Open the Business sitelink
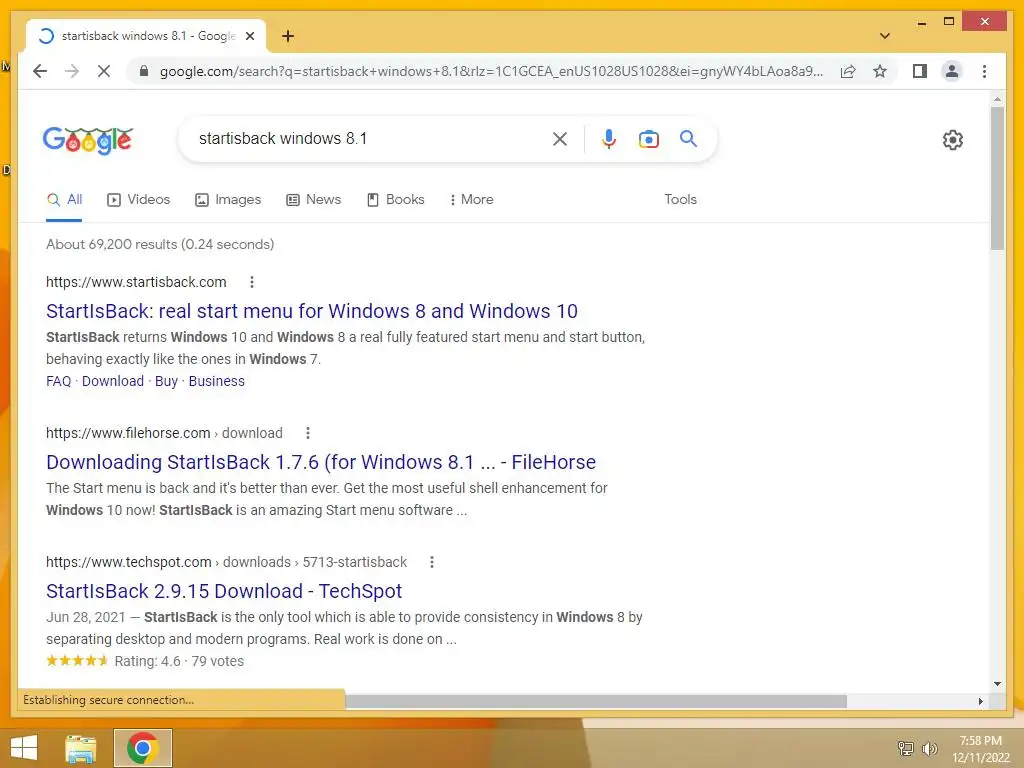 coord(217,381)
